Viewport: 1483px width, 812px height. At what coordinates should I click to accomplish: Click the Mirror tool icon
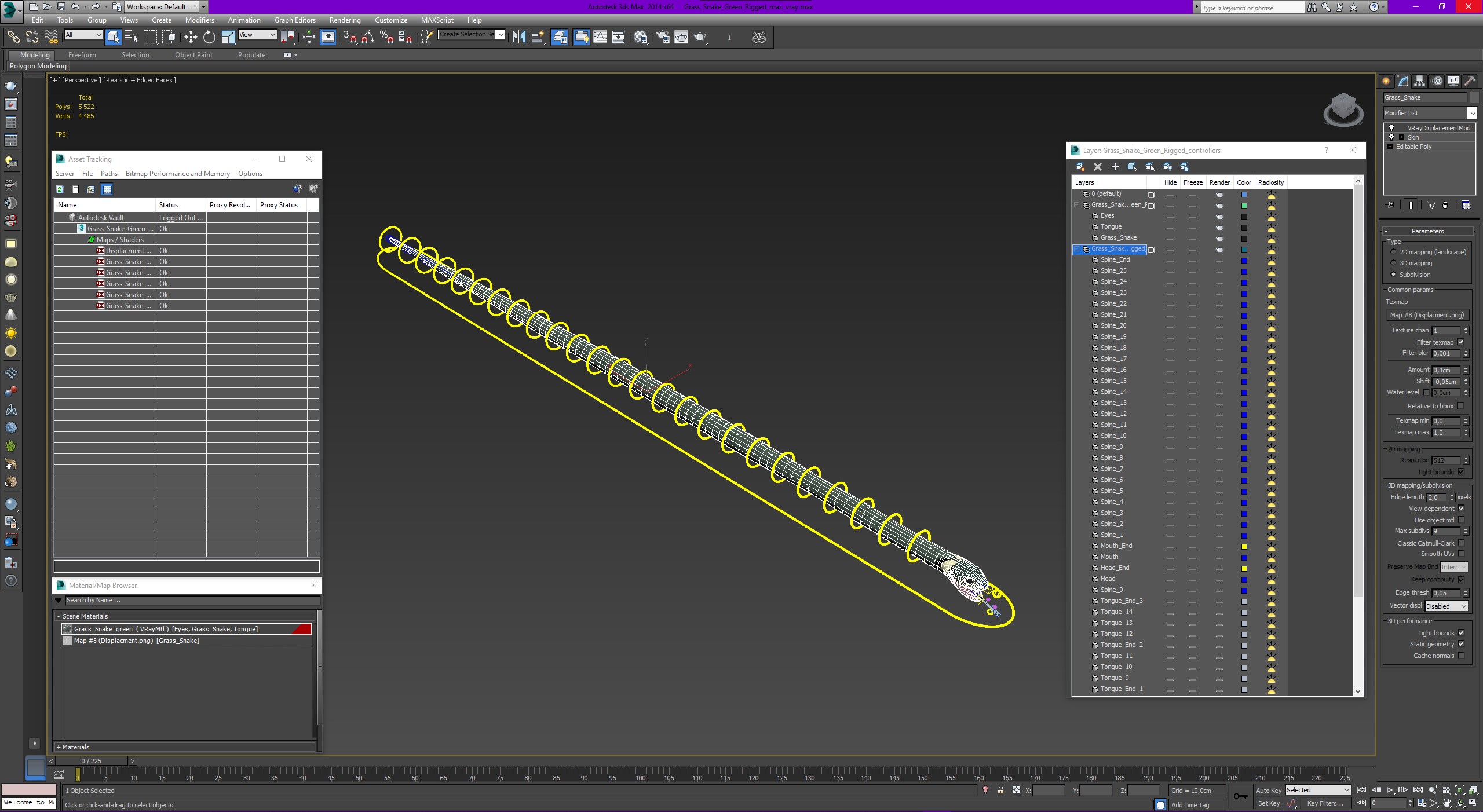(518, 37)
